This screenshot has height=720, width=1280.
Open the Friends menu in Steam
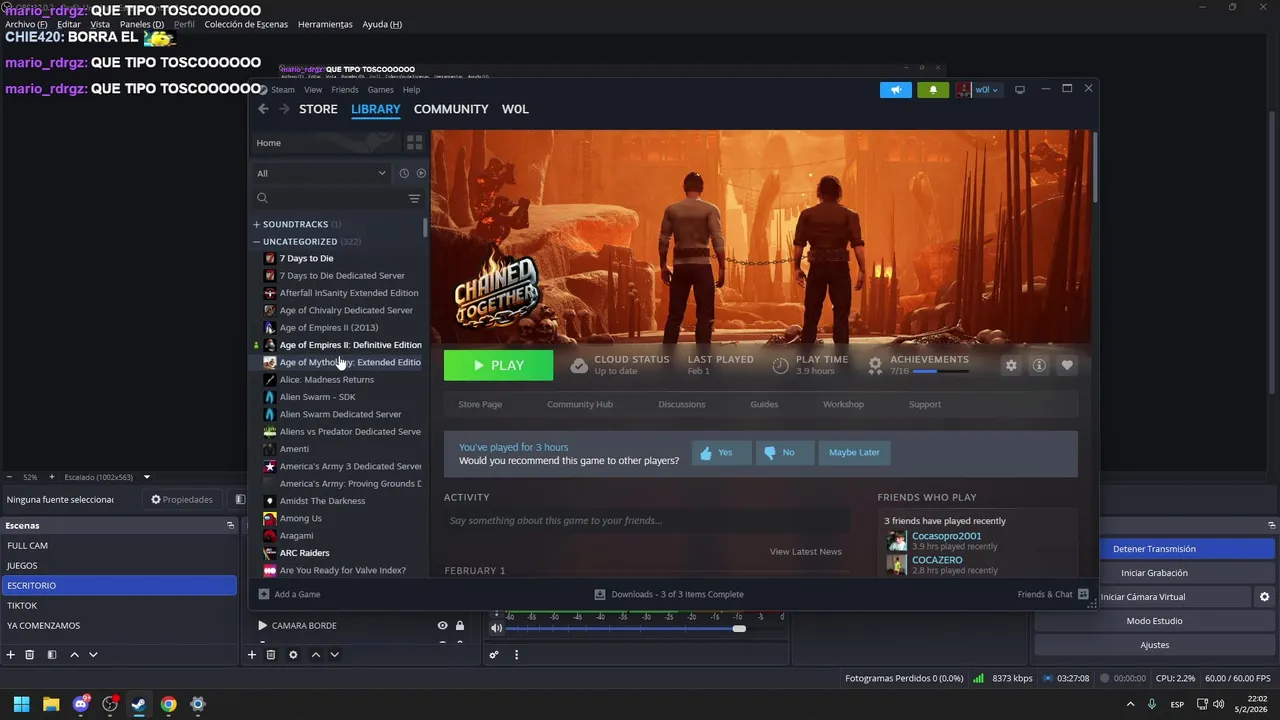pyautogui.click(x=345, y=90)
